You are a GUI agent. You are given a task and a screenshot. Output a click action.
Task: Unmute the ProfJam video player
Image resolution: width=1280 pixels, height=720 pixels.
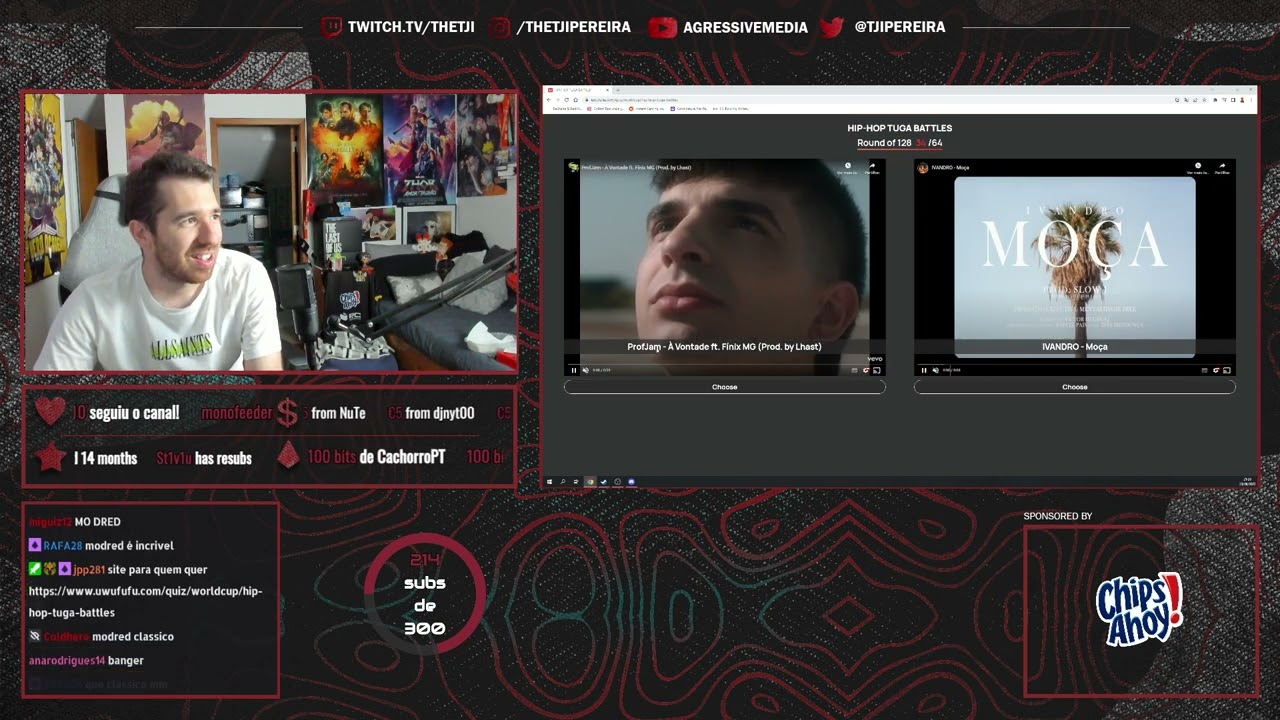pos(585,370)
